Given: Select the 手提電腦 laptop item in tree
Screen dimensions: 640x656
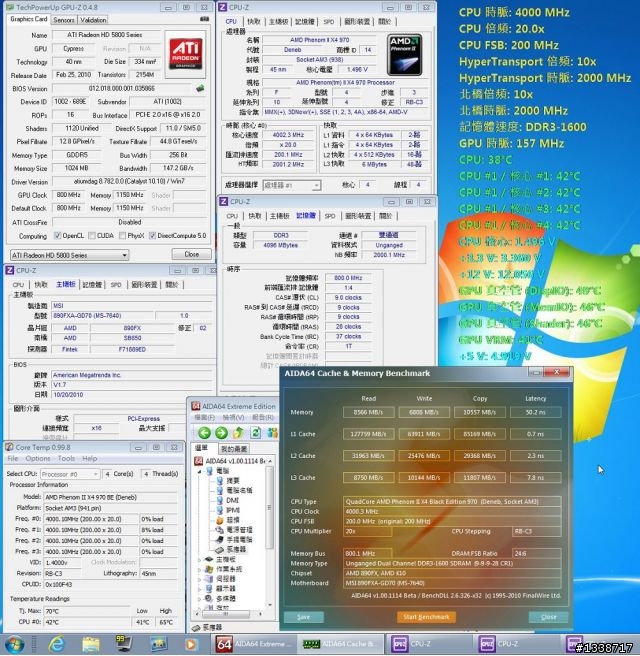Looking at the screenshot, I should [234, 539].
